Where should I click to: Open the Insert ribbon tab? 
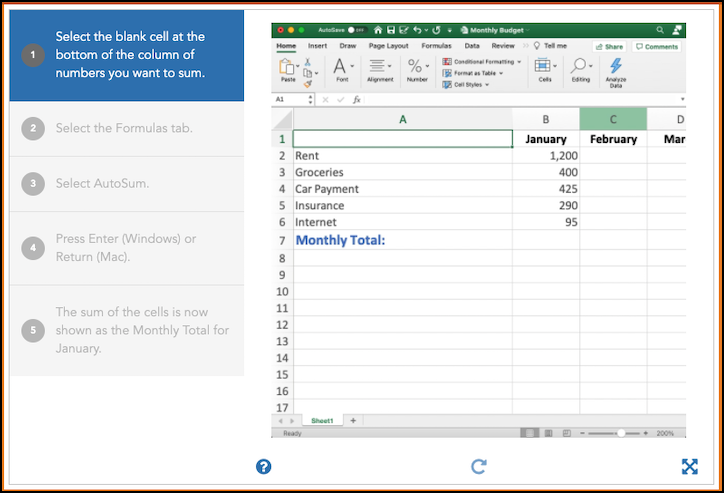click(317, 46)
